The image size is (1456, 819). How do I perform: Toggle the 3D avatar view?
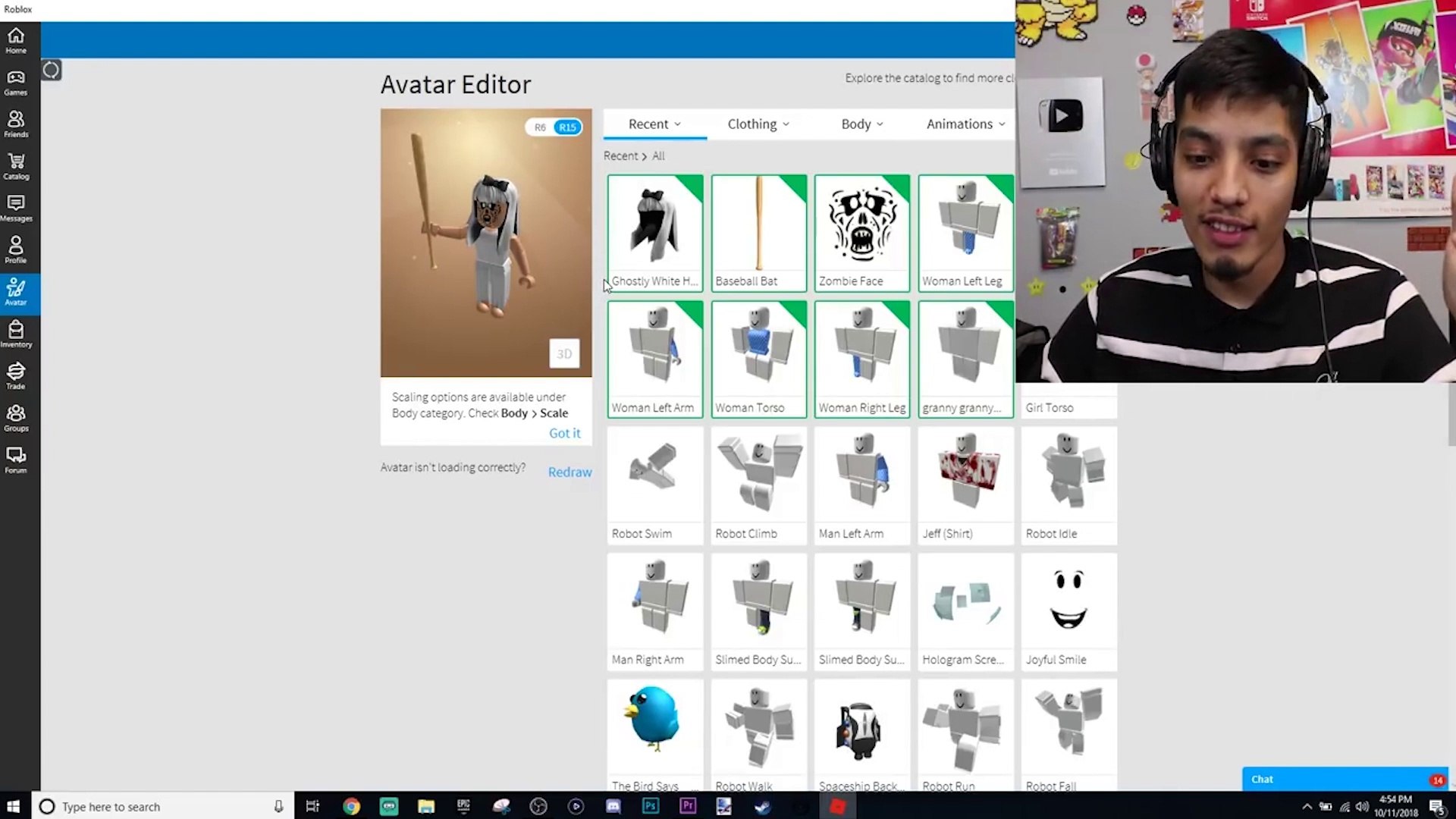click(x=564, y=353)
